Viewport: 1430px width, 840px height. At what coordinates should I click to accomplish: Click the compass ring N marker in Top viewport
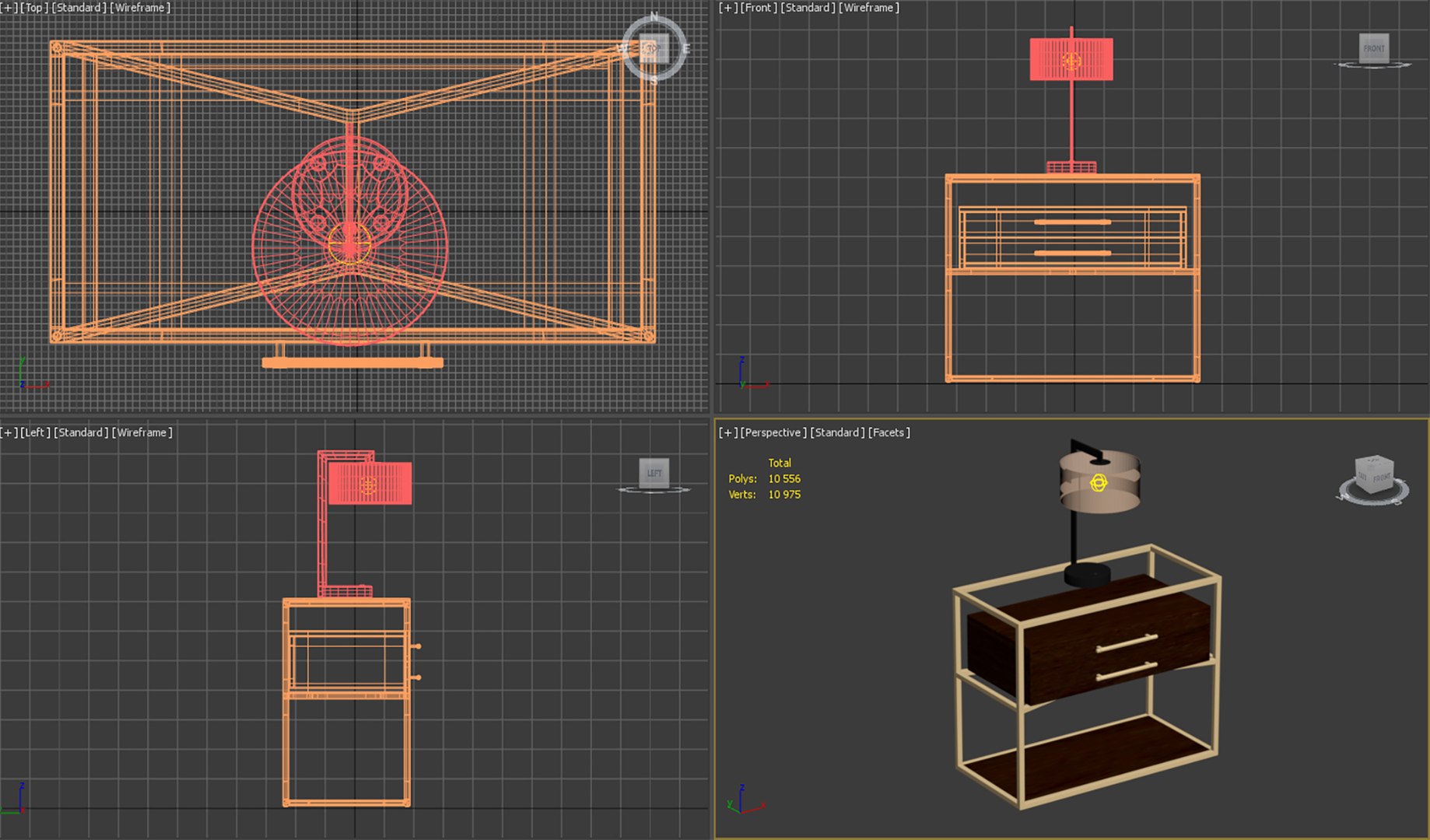(654, 16)
